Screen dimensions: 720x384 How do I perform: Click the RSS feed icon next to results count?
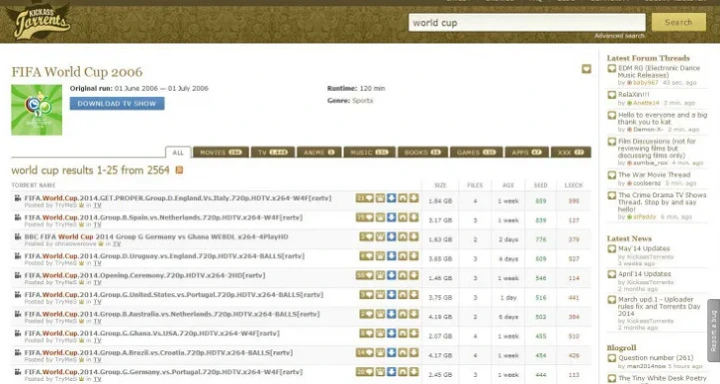[x=179, y=170]
